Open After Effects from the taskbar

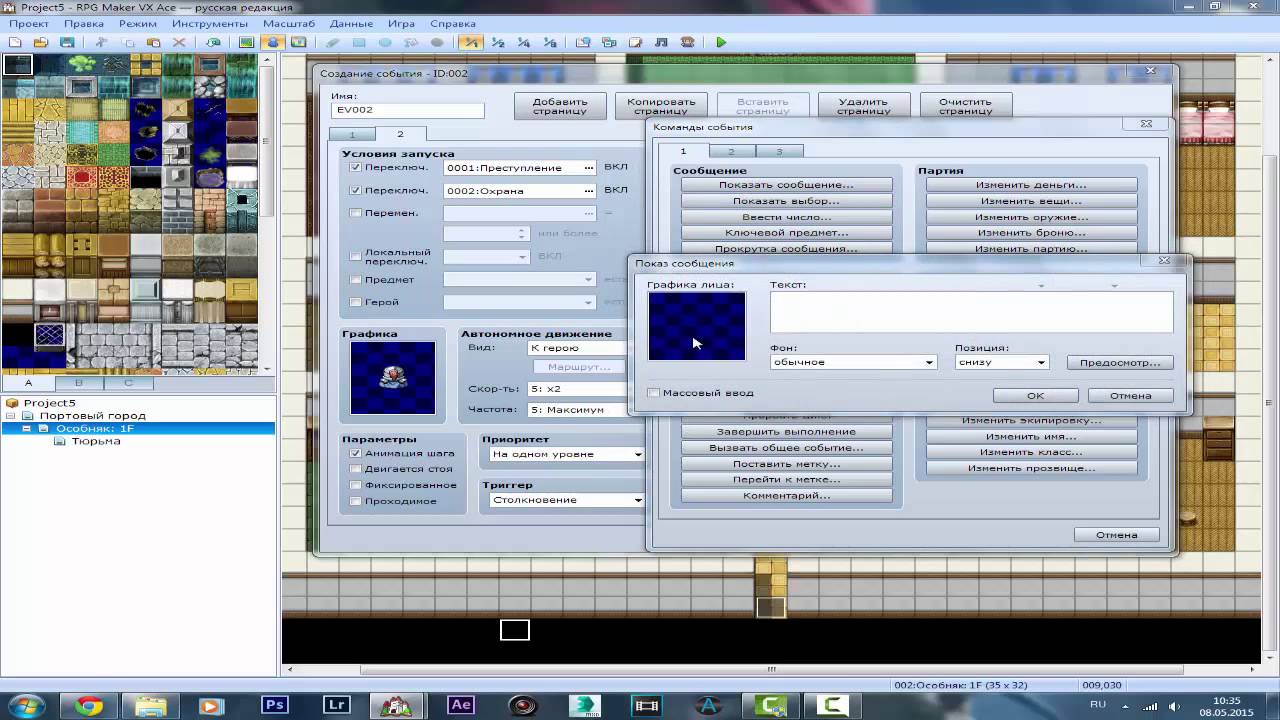tap(461, 705)
